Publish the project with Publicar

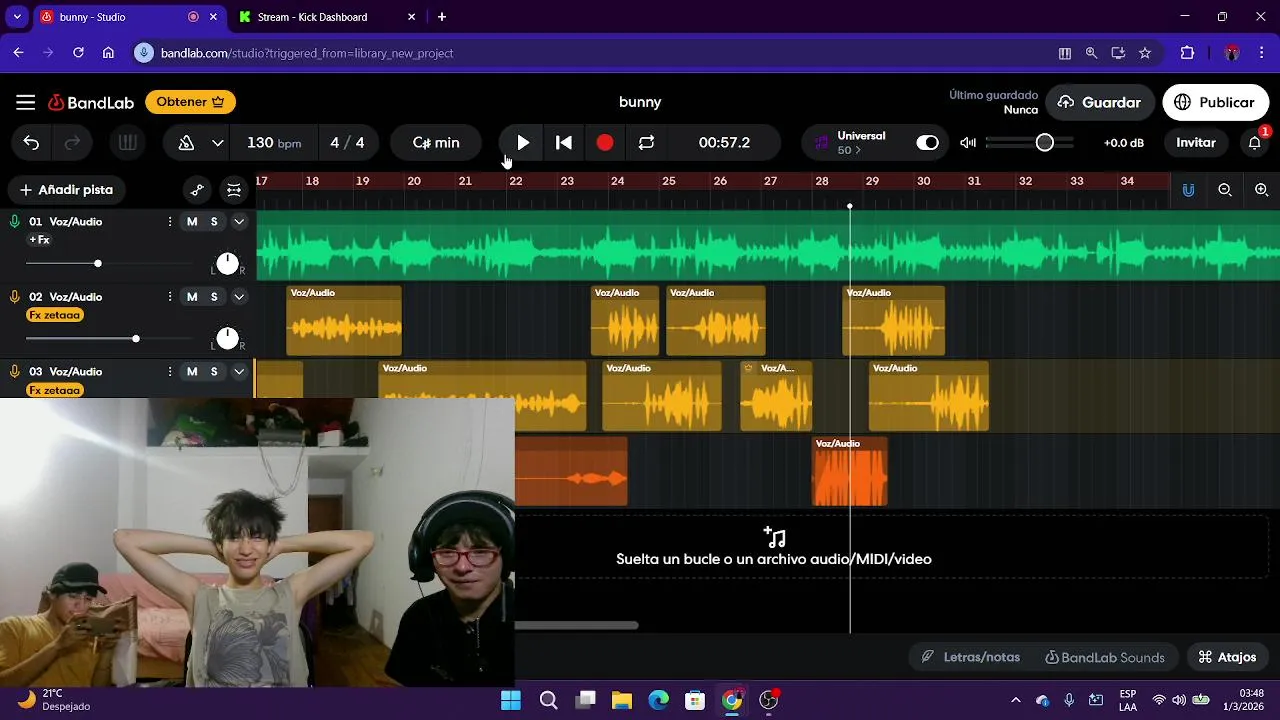click(1215, 102)
